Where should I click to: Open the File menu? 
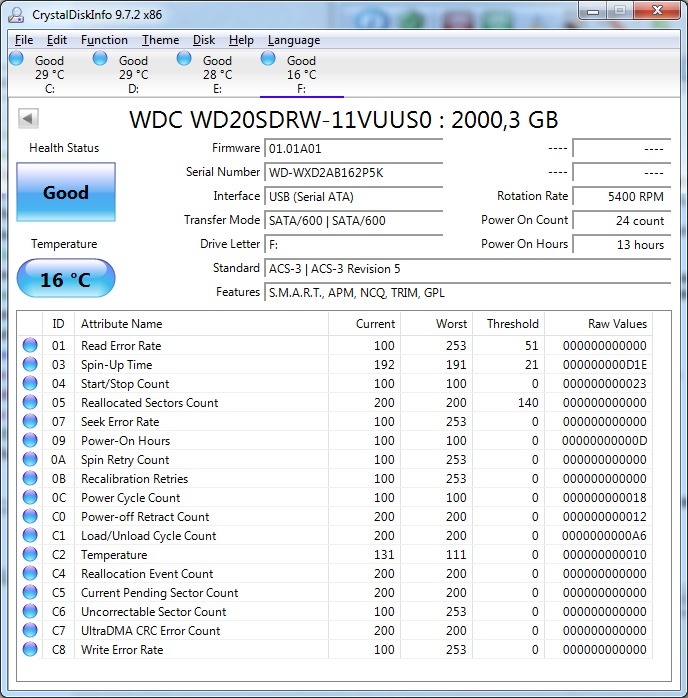[24, 40]
